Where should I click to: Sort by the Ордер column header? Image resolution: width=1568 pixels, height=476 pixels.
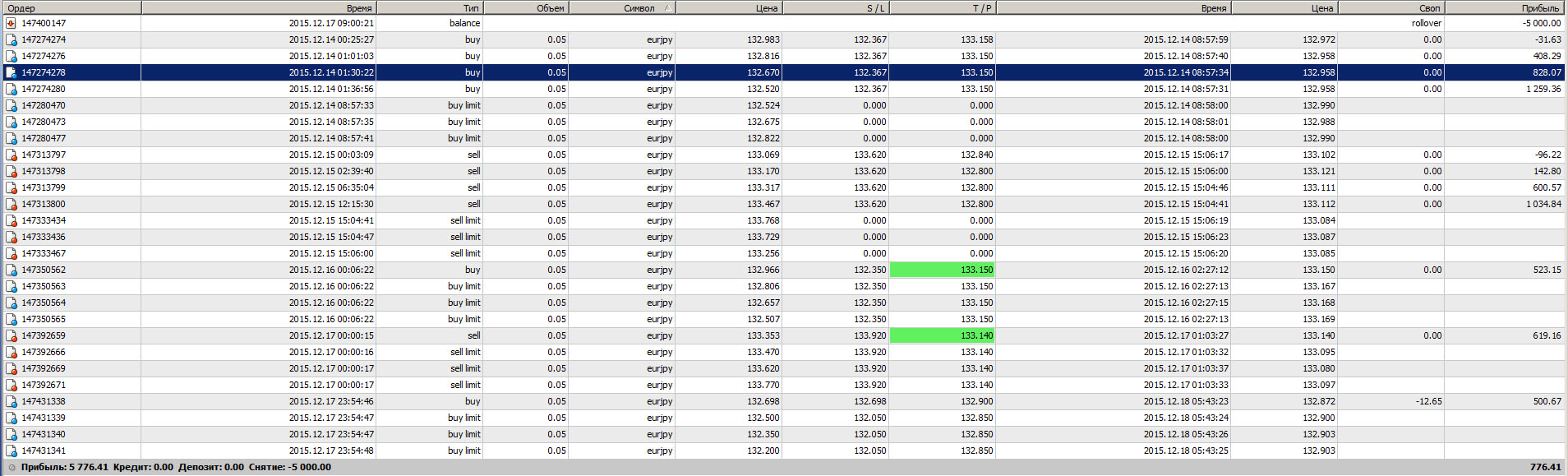click(x=71, y=7)
